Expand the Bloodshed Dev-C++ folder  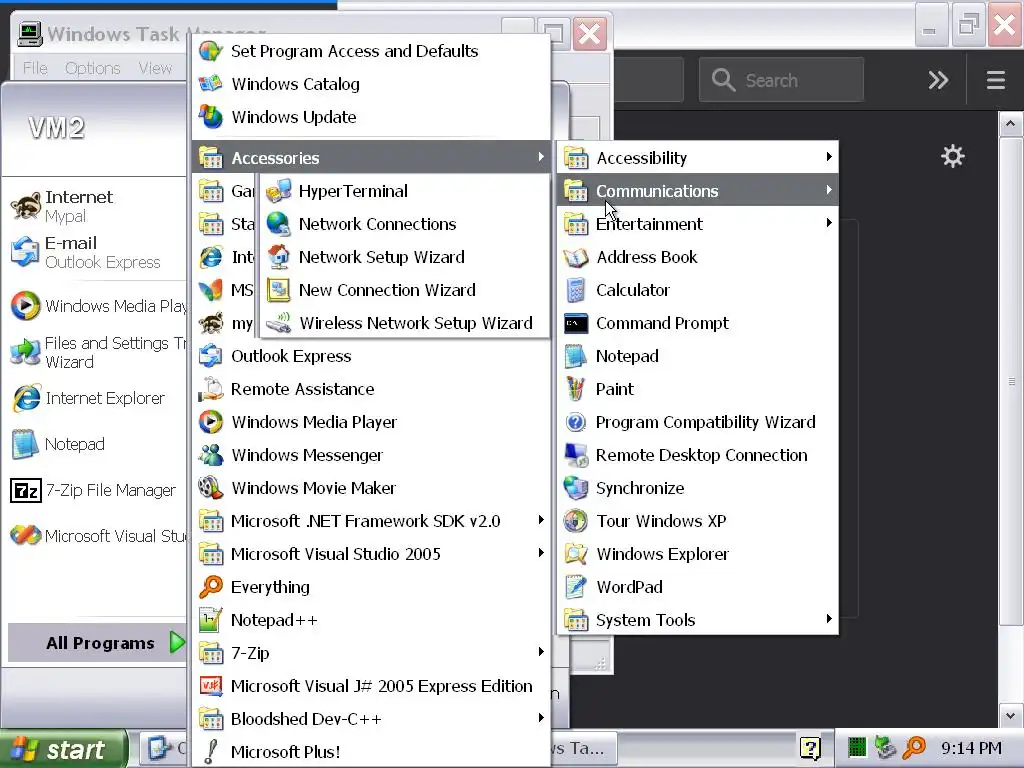[371, 718]
